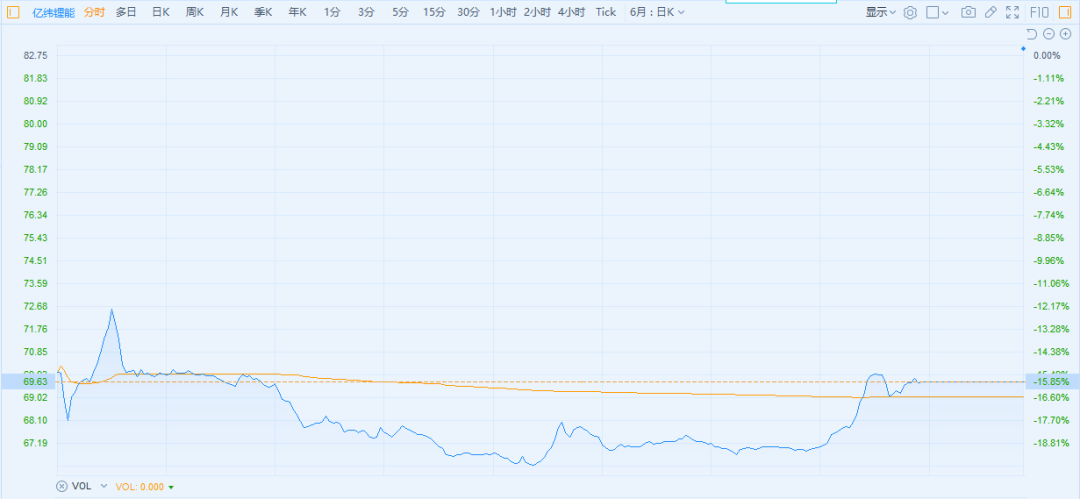Switch to 1小时 hourly chart

[503, 12]
